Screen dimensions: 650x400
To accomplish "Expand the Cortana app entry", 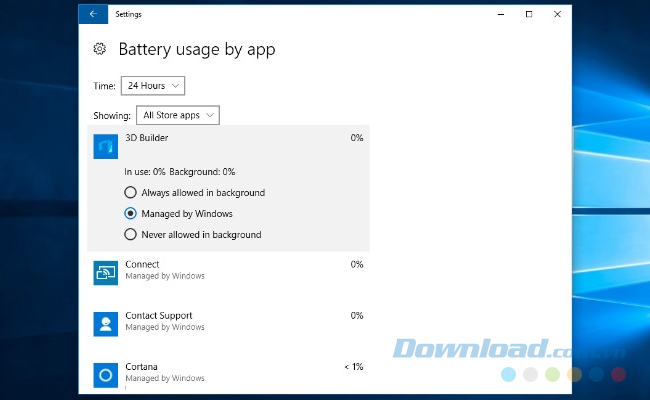I will [228, 372].
